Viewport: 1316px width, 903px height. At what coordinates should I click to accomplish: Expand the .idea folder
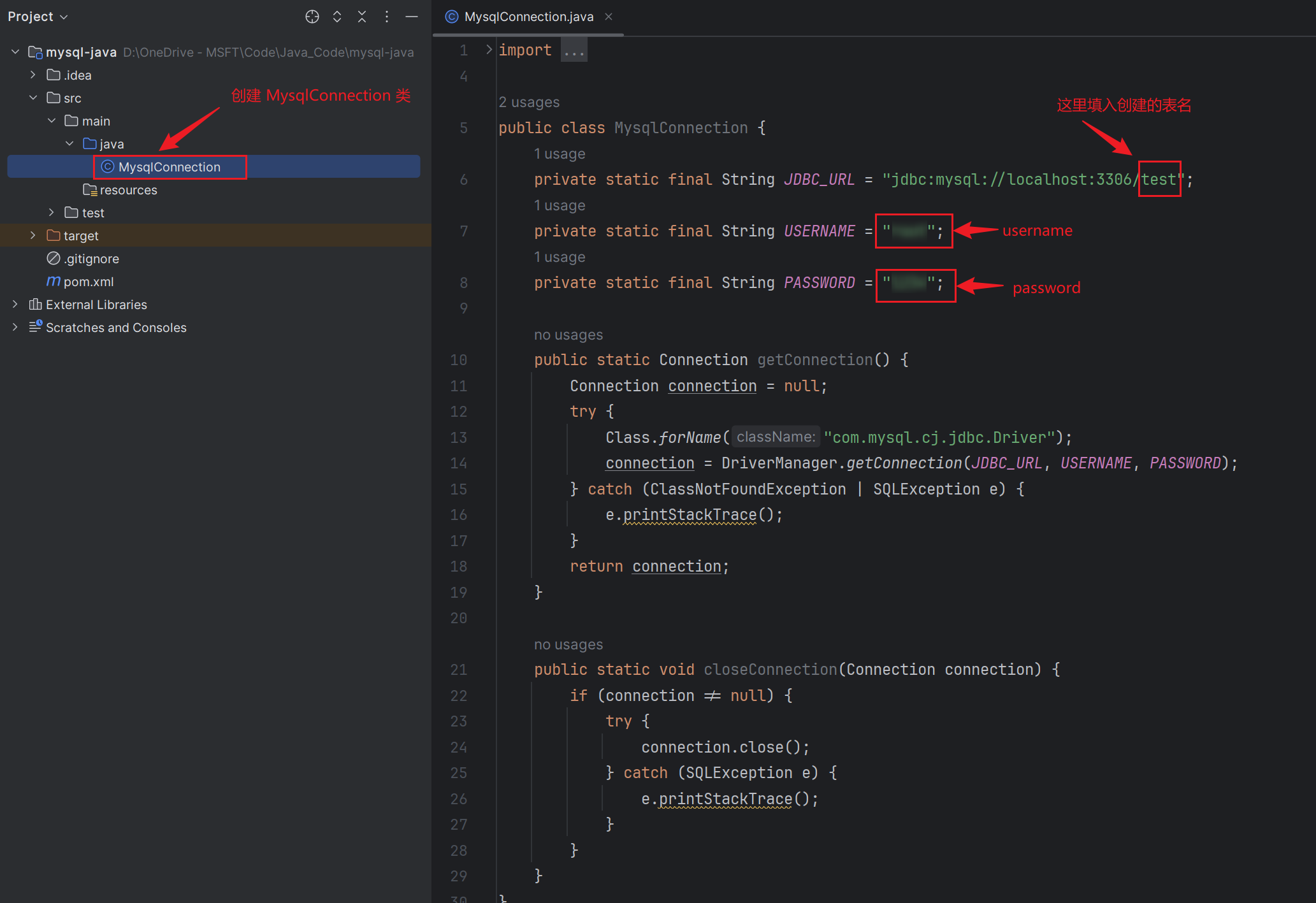[x=33, y=75]
